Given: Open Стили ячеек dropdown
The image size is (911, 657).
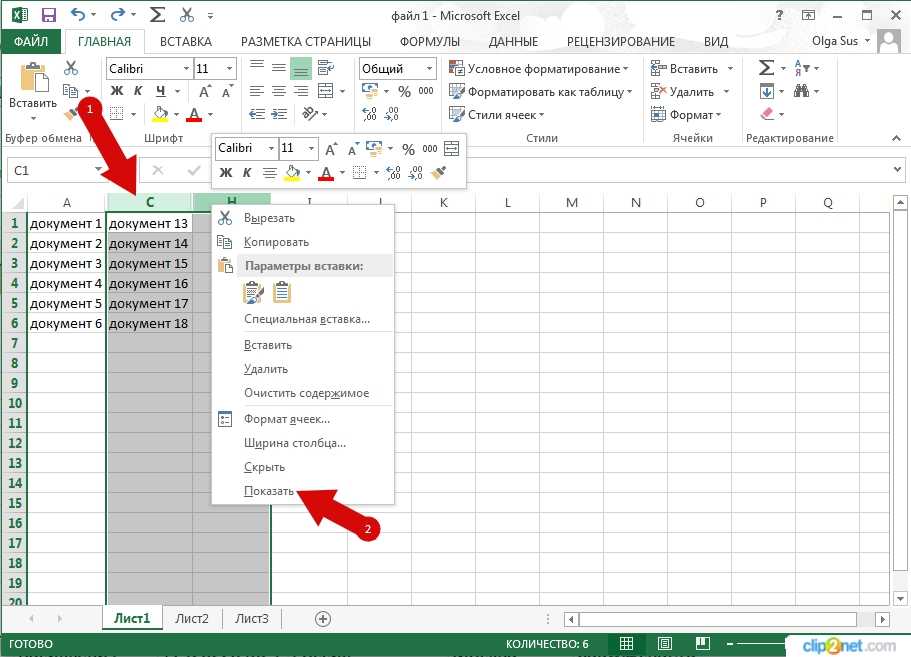Looking at the screenshot, I should [497, 114].
